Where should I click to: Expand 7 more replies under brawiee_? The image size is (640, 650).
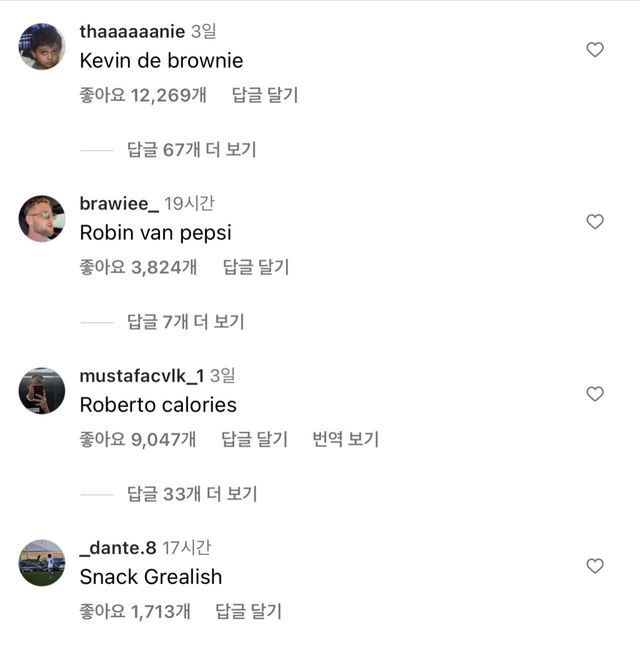point(186,322)
